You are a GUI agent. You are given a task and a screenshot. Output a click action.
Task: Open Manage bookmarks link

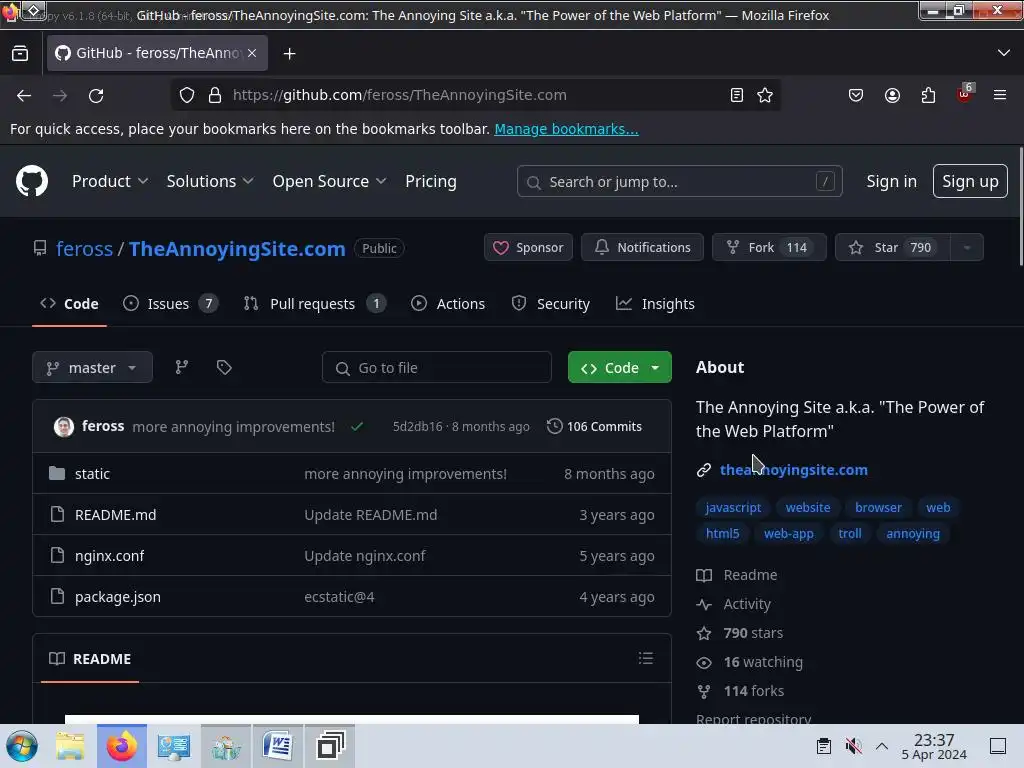point(566,129)
